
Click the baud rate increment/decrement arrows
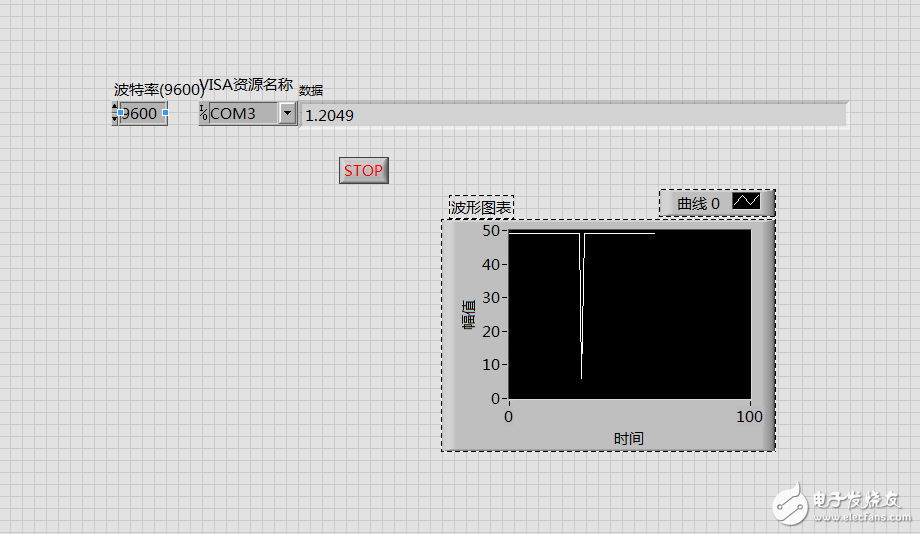(114, 113)
